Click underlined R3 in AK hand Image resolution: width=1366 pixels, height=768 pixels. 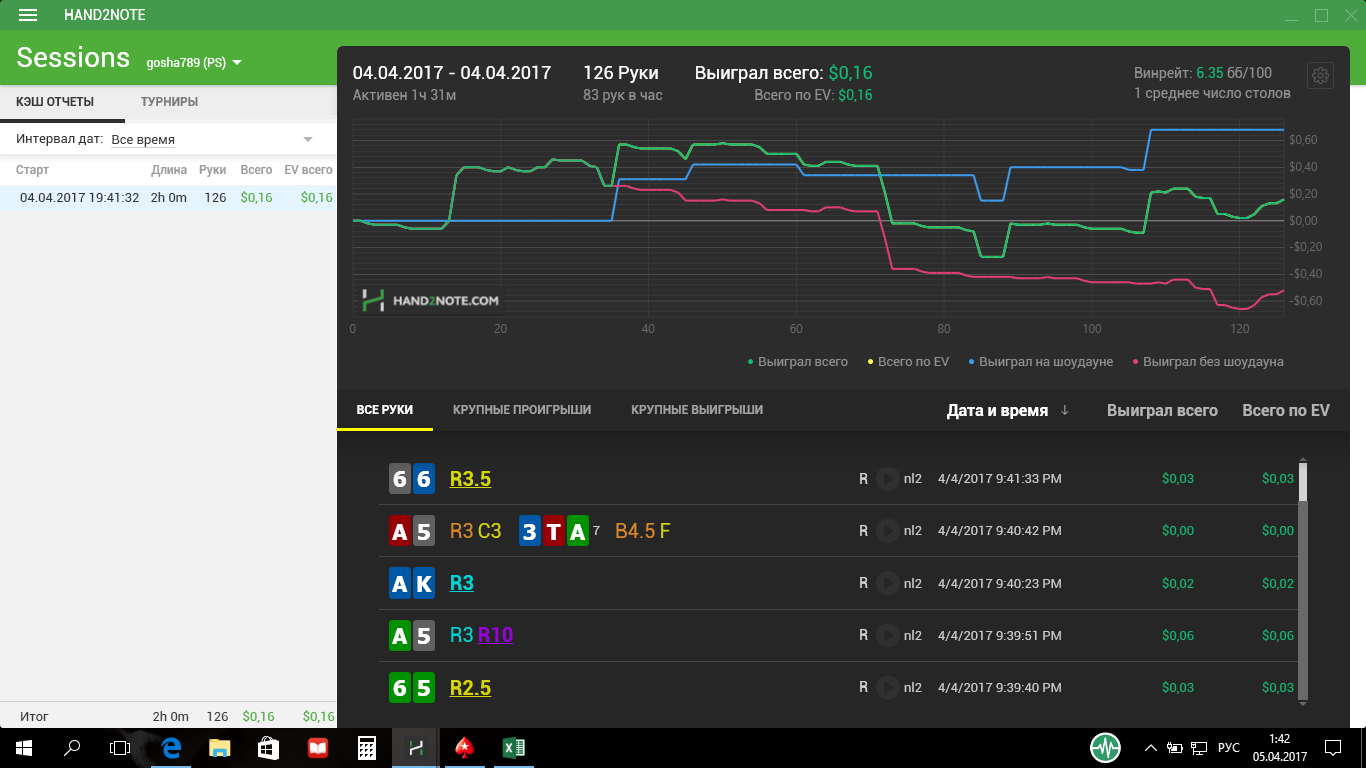click(x=462, y=583)
